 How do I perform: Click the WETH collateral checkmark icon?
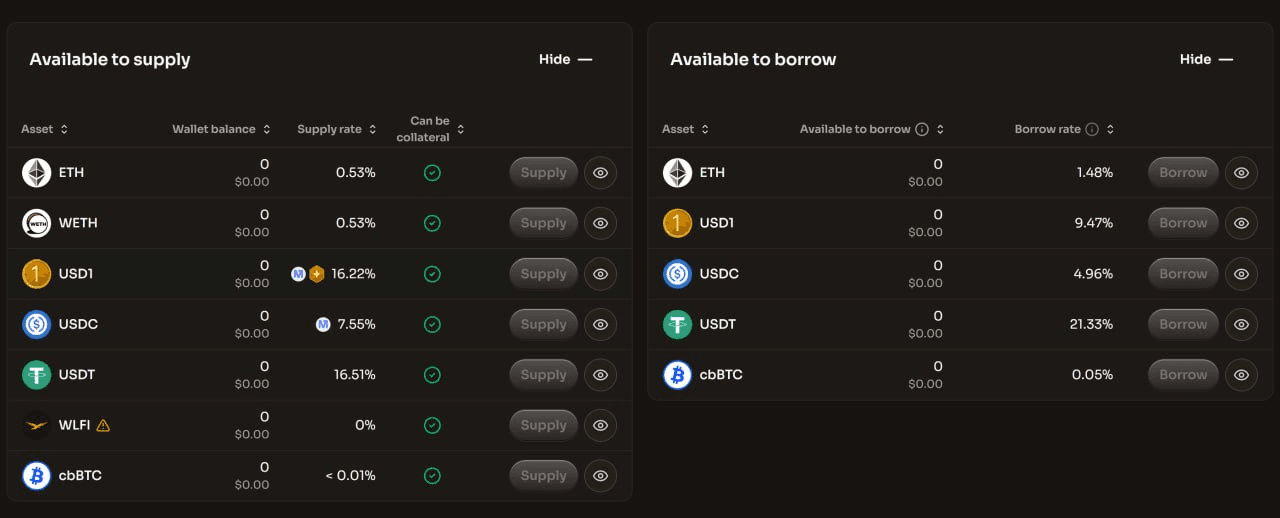click(x=432, y=223)
